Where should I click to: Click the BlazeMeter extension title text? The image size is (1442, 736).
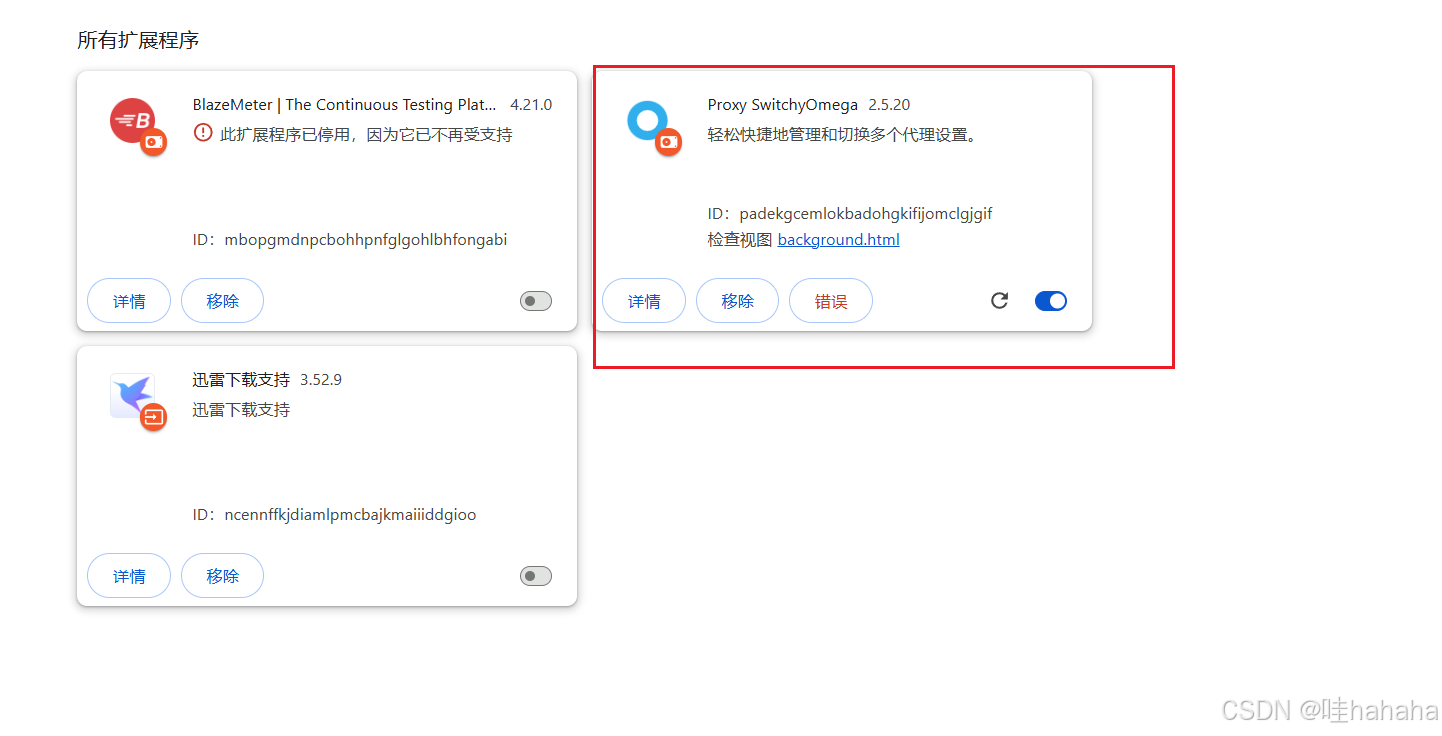345,105
